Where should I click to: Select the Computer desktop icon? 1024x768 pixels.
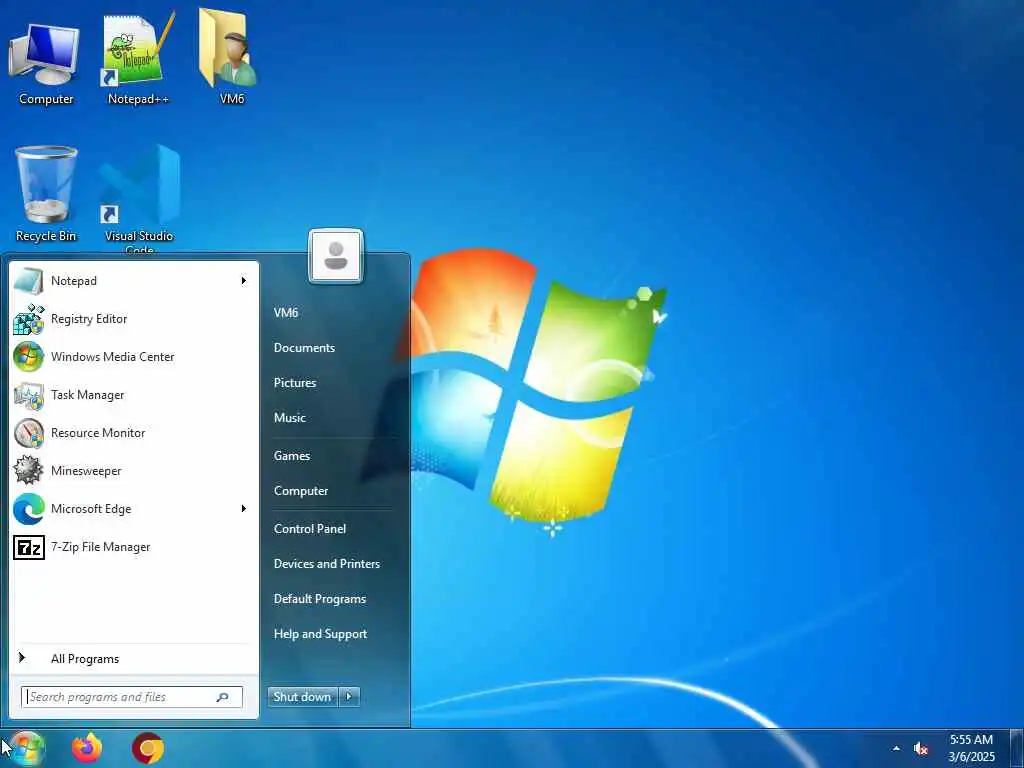coord(44,63)
